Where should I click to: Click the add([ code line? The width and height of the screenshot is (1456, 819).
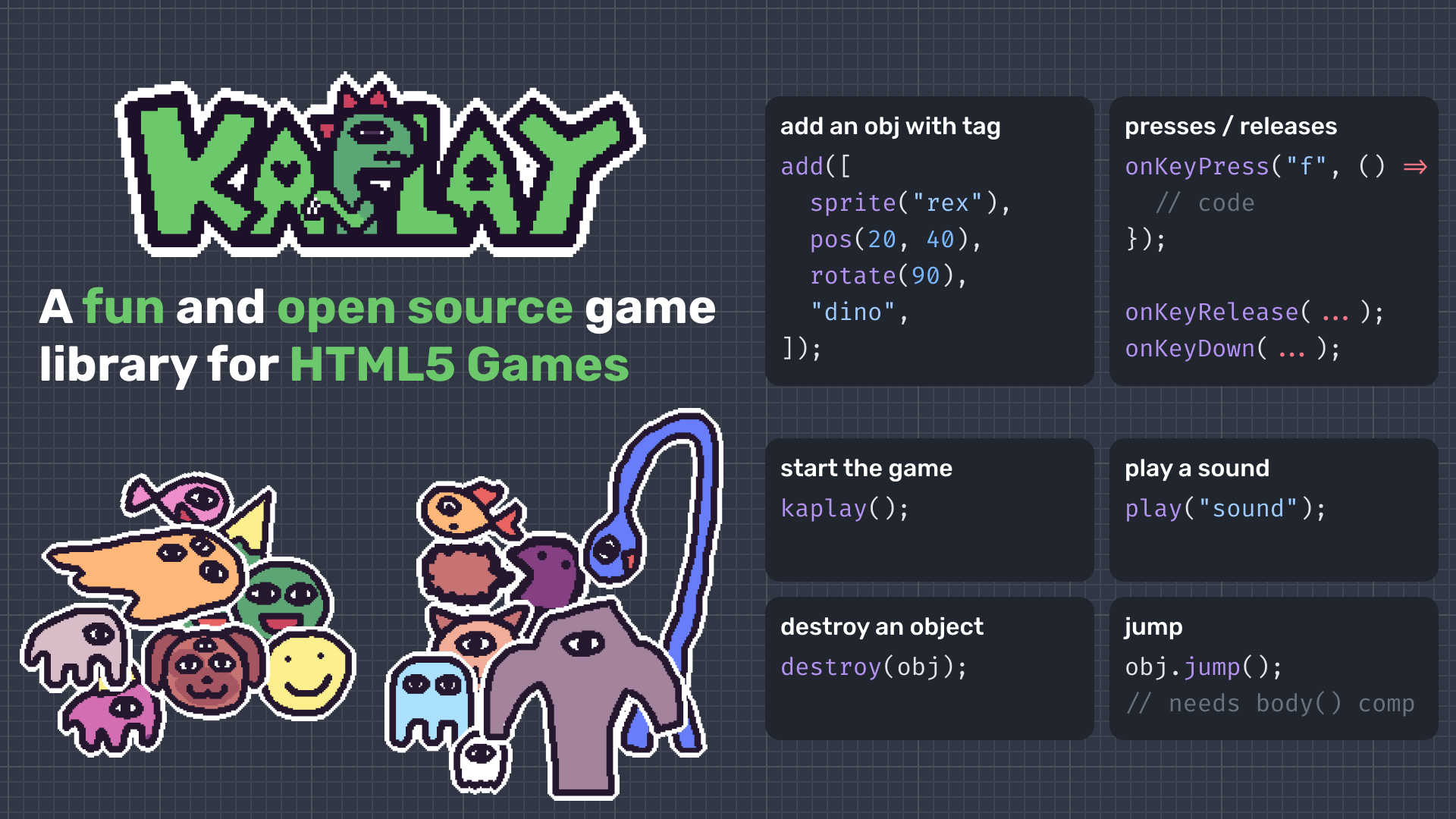click(816, 167)
